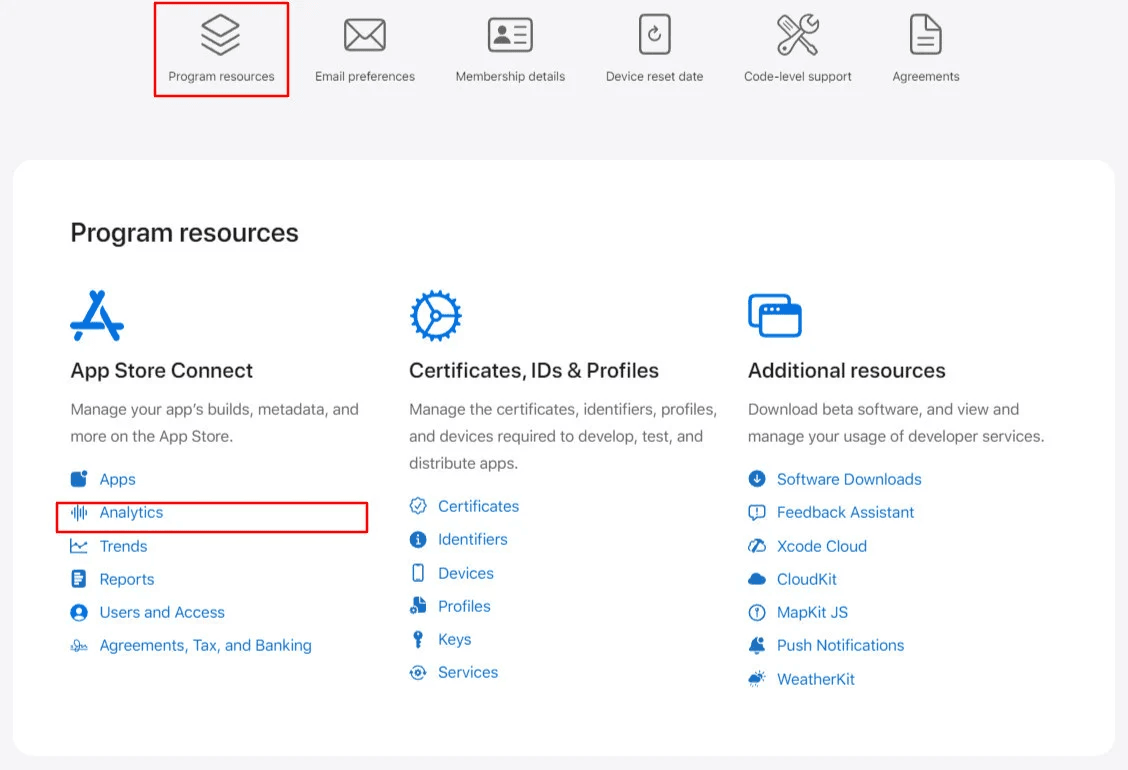Click the Code-level support tools icon
The height and width of the screenshot is (770, 1128).
tap(798, 35)
